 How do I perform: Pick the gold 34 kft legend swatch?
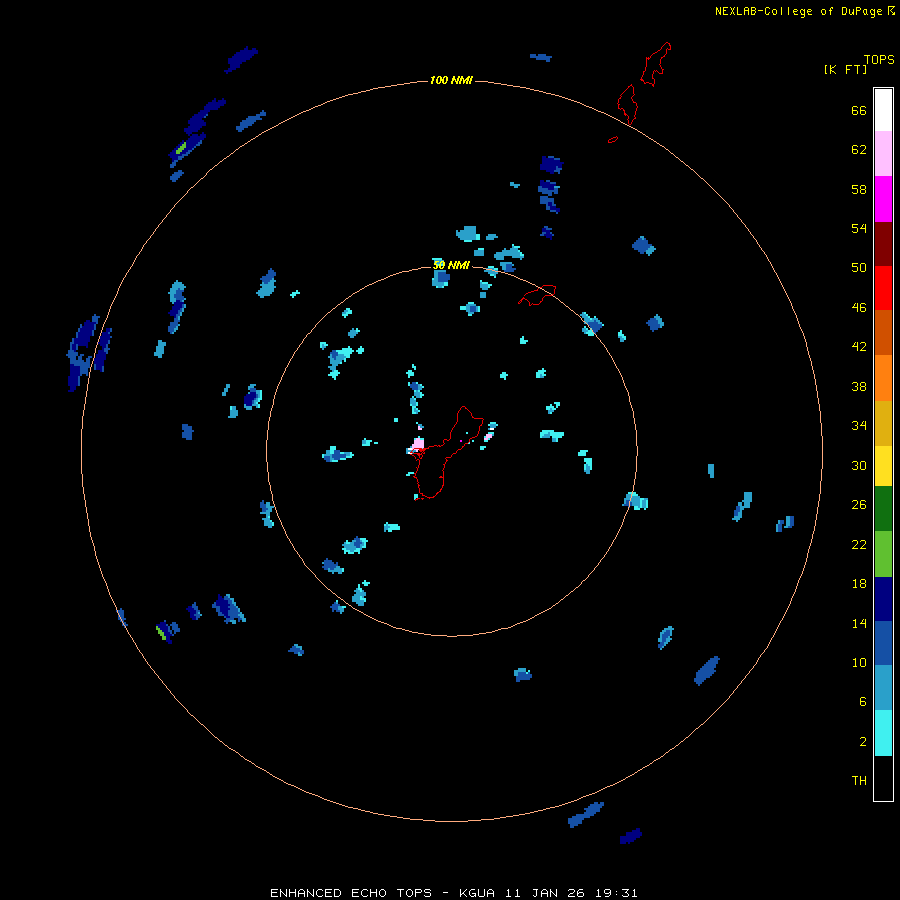(x=883, y=423)
